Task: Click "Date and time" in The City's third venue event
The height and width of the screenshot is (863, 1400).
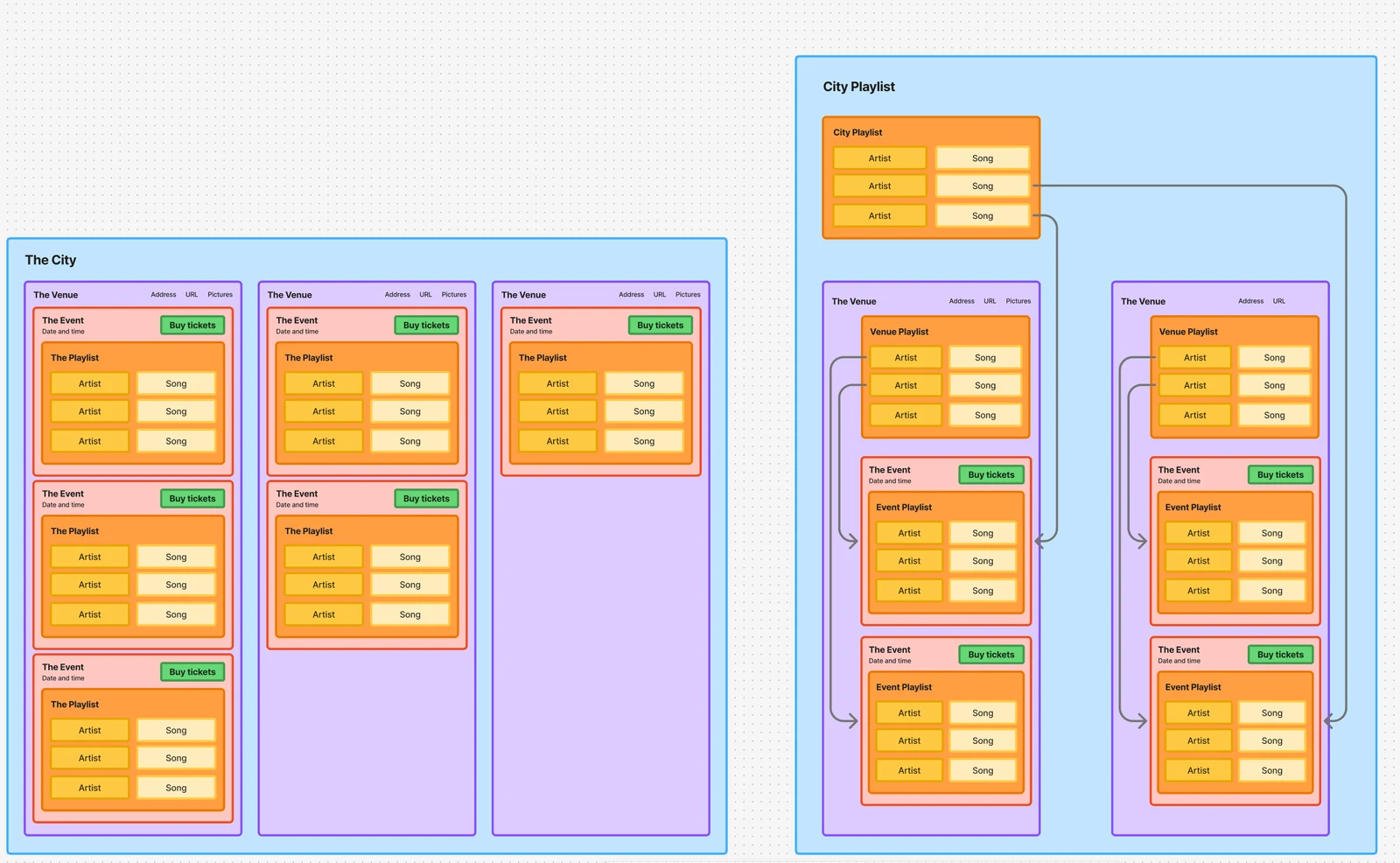Action: (x=531, y=332)
